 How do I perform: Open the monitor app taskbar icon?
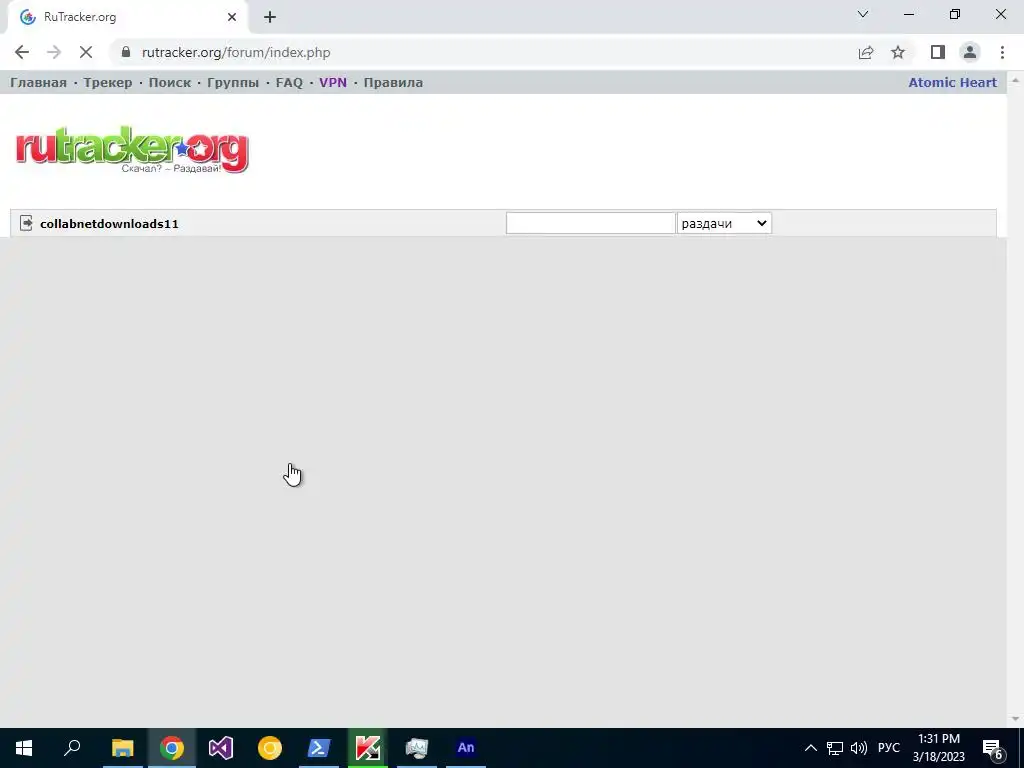point(417,748)
